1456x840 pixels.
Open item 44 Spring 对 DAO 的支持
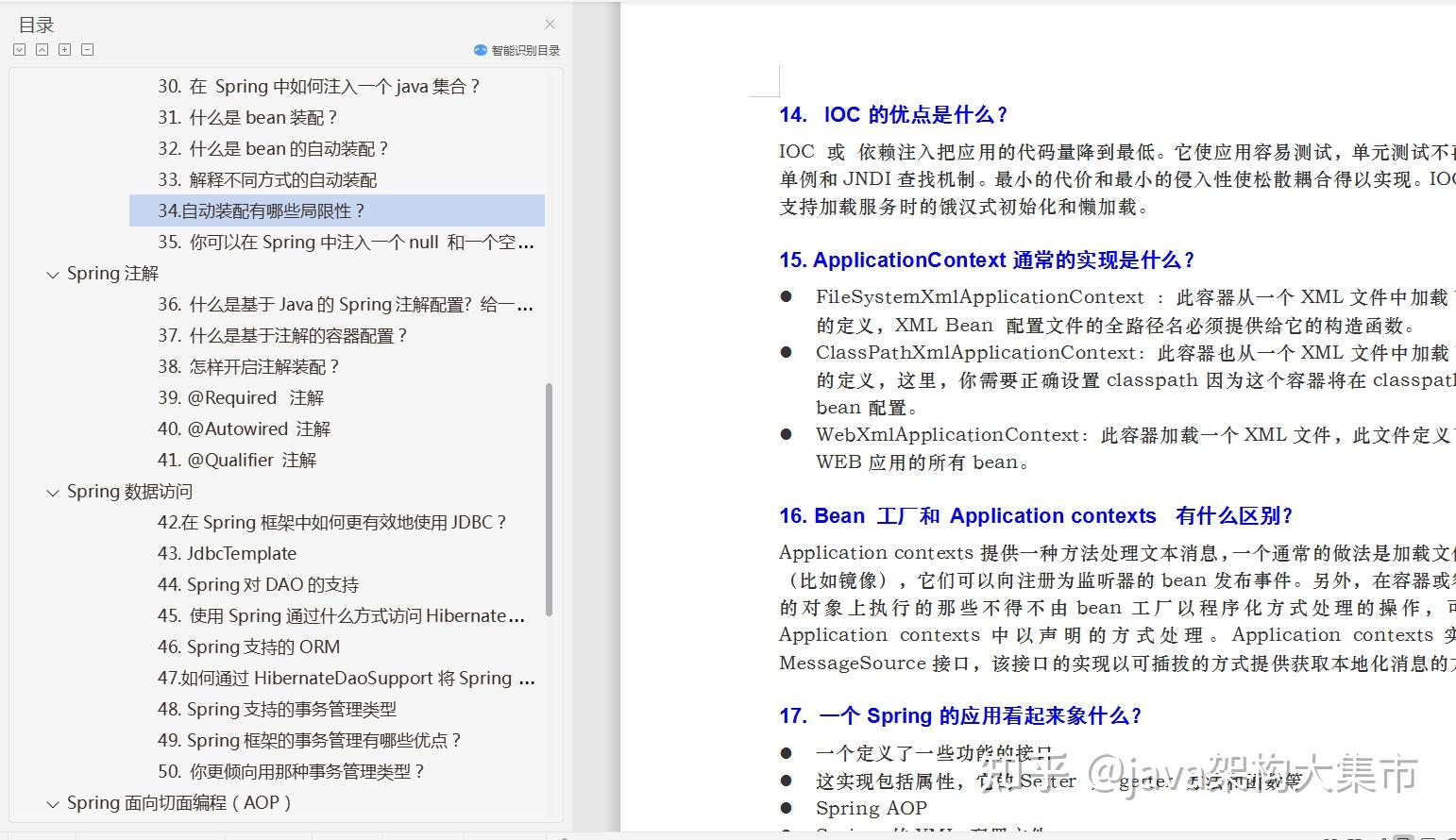(x=259, y=585)
